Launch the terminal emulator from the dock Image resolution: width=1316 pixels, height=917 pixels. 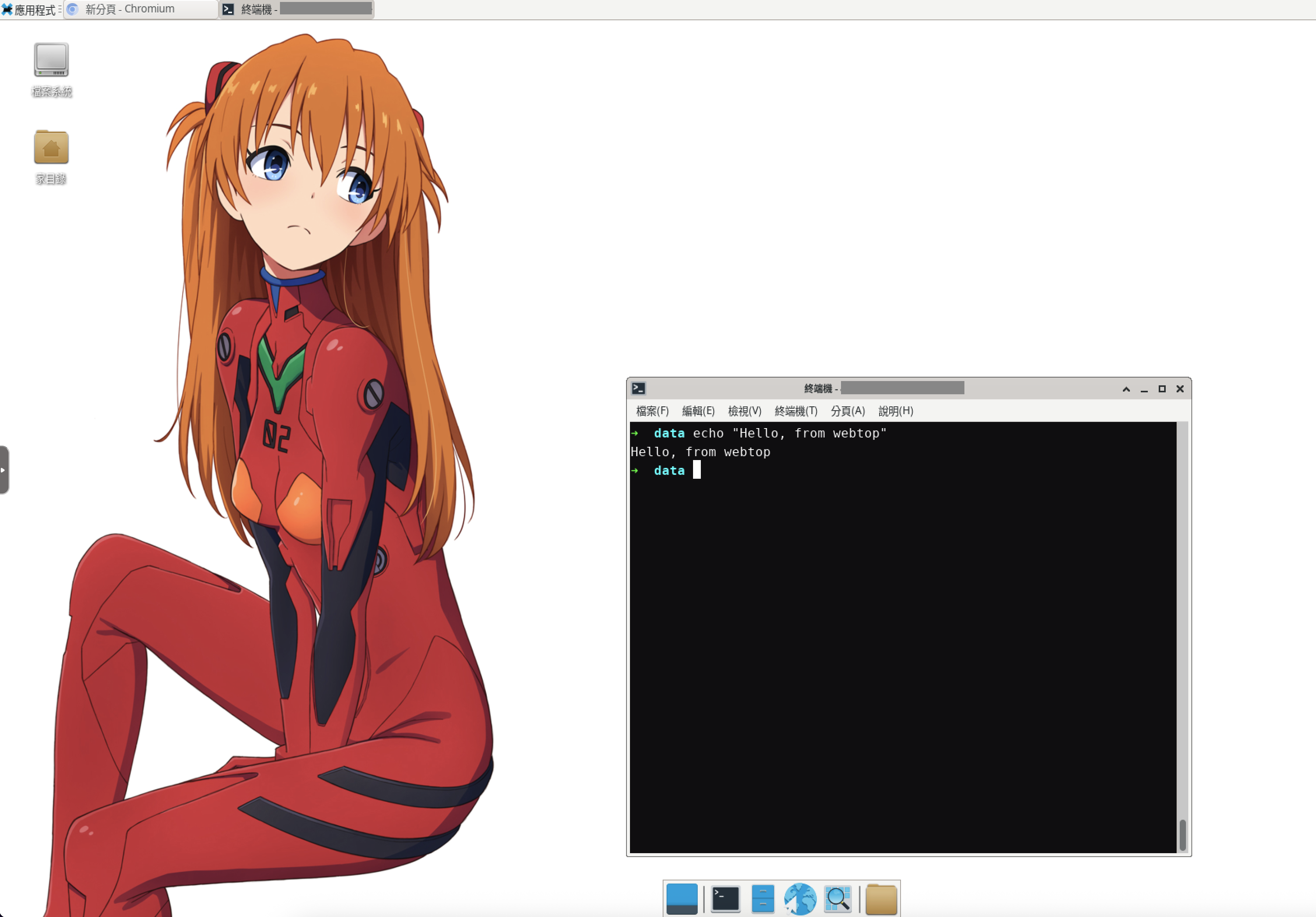coord(725,899)
